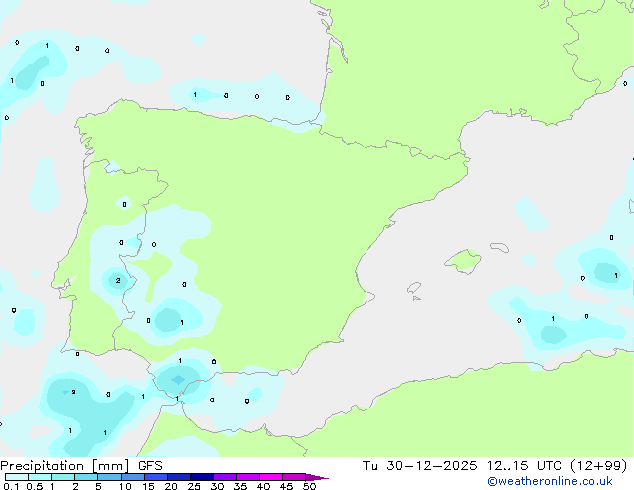634x490 pixels.
Task: Click the Ibiza island outline
Action: (x=414, y=288)
